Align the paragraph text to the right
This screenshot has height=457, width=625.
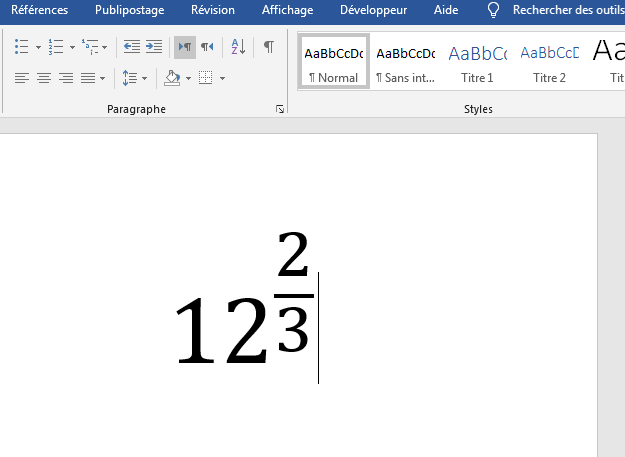tap(66, 78)
